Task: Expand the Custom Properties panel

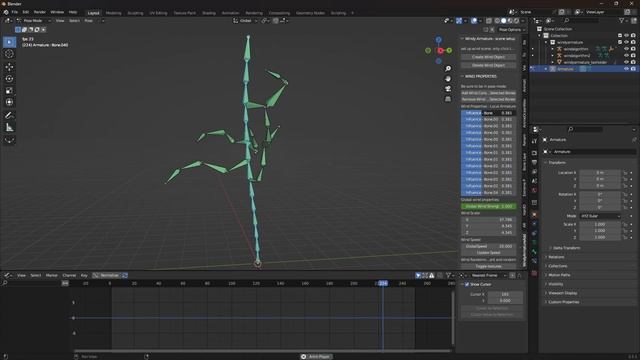Action: pos(563,302)
